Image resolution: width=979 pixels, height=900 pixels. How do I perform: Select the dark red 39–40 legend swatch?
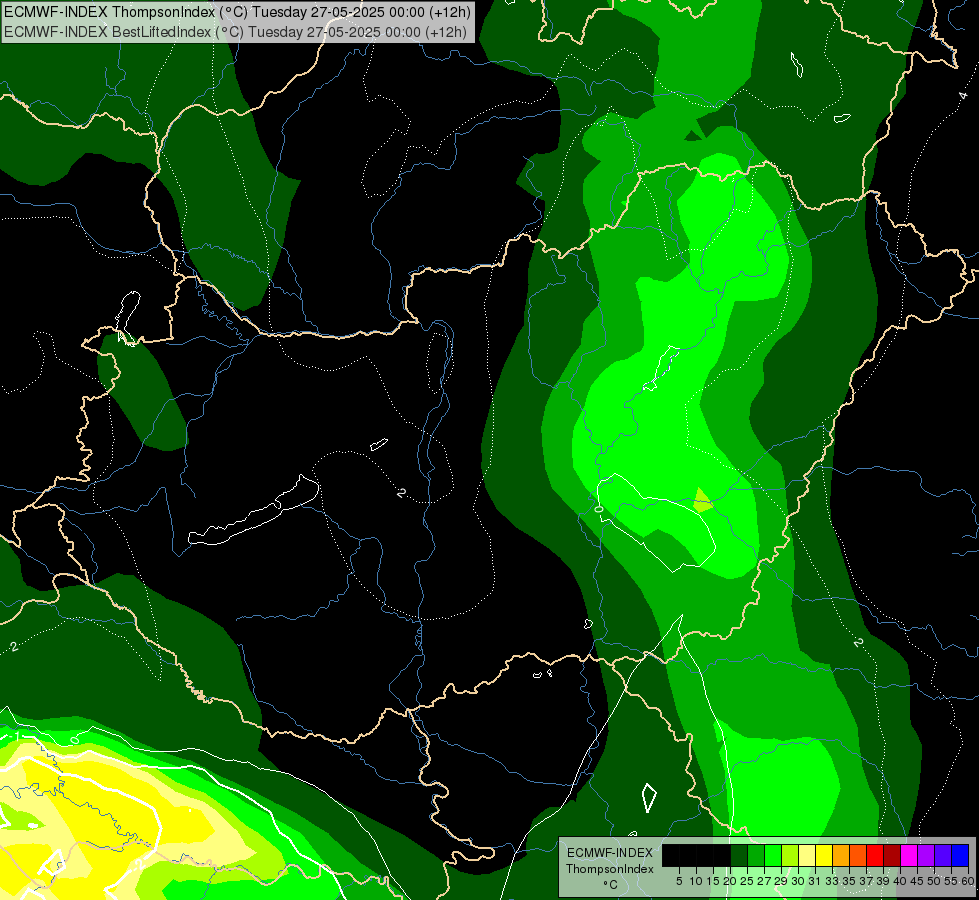(892, 855)
